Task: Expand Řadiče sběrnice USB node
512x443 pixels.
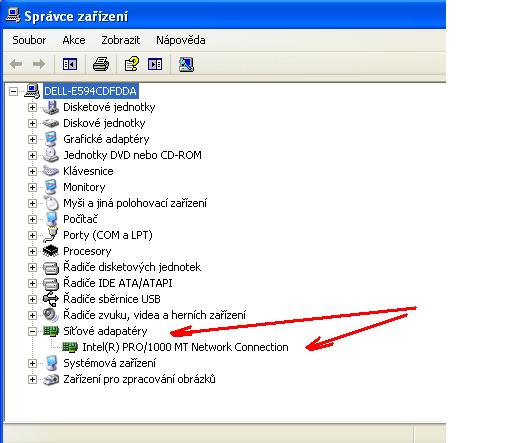Action: point(32,299)
